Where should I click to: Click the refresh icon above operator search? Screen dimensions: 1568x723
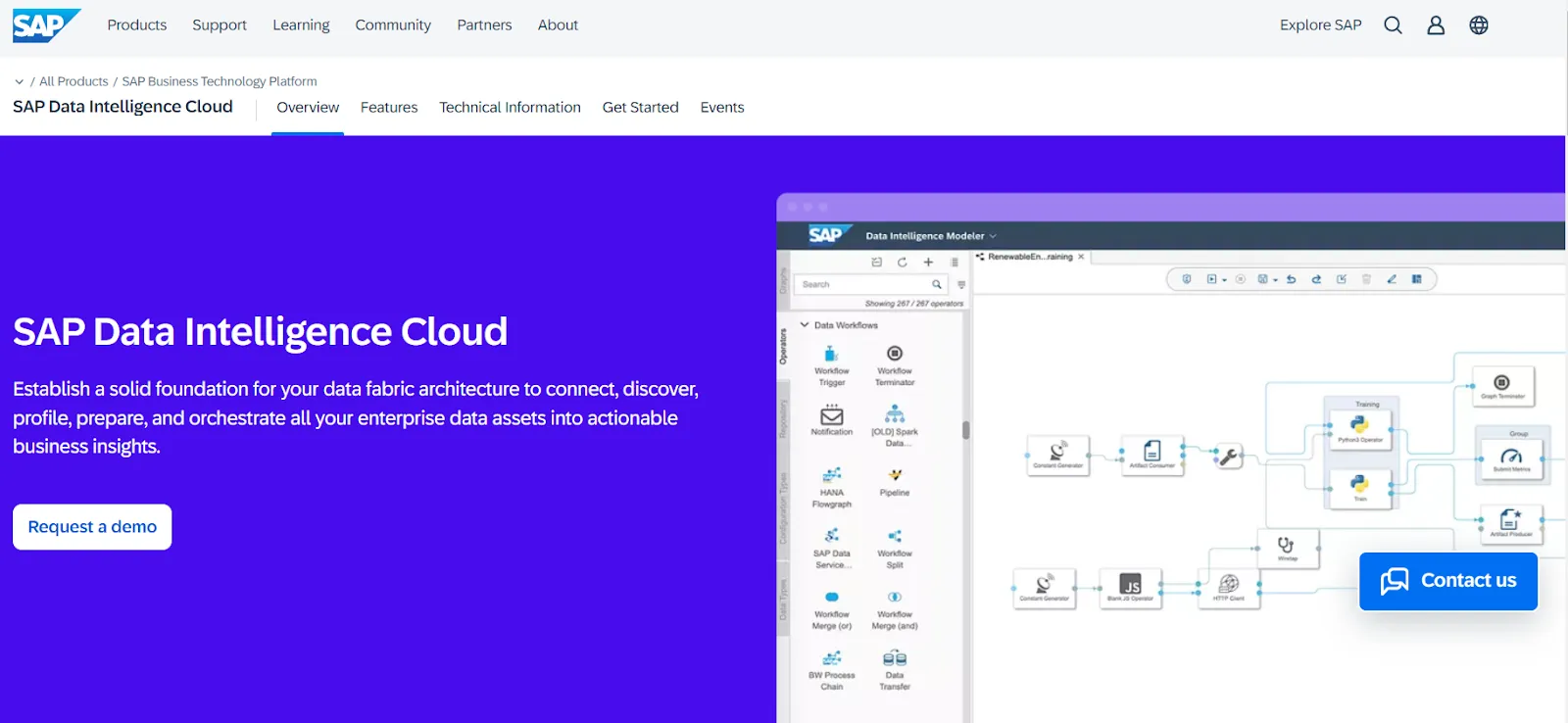[902, 262]
